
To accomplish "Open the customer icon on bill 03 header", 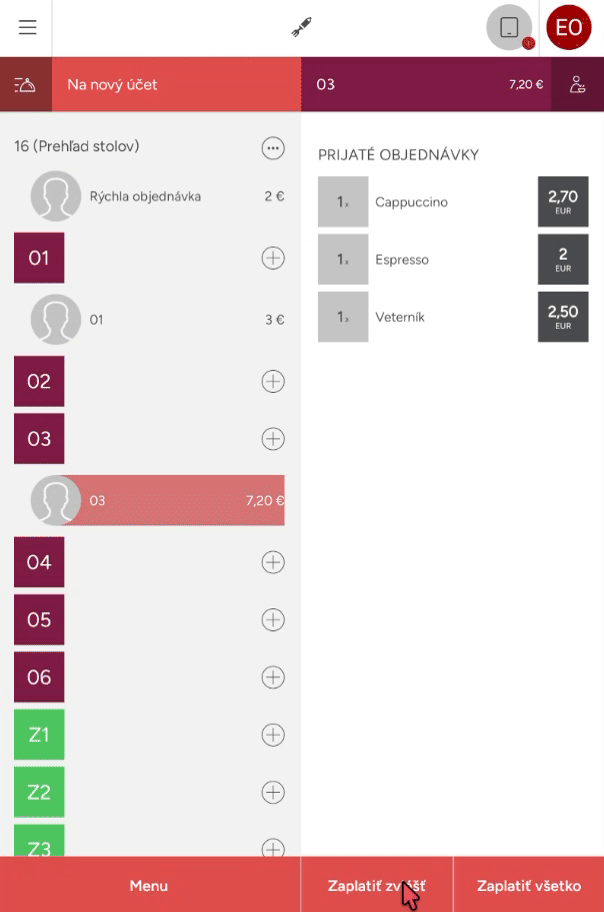I will (x=577, y=85).
